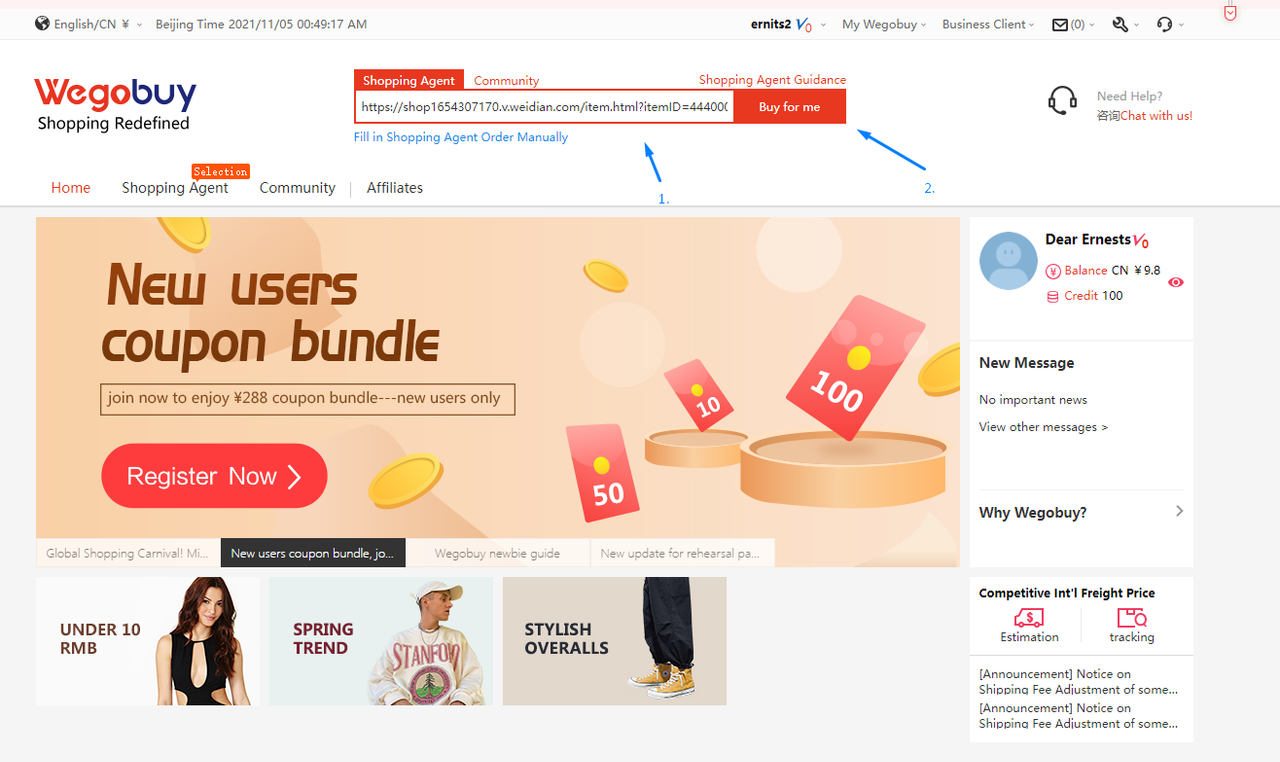Click the globe language icon
This screenshot has height=762, width=1280.
coord(42,23)
